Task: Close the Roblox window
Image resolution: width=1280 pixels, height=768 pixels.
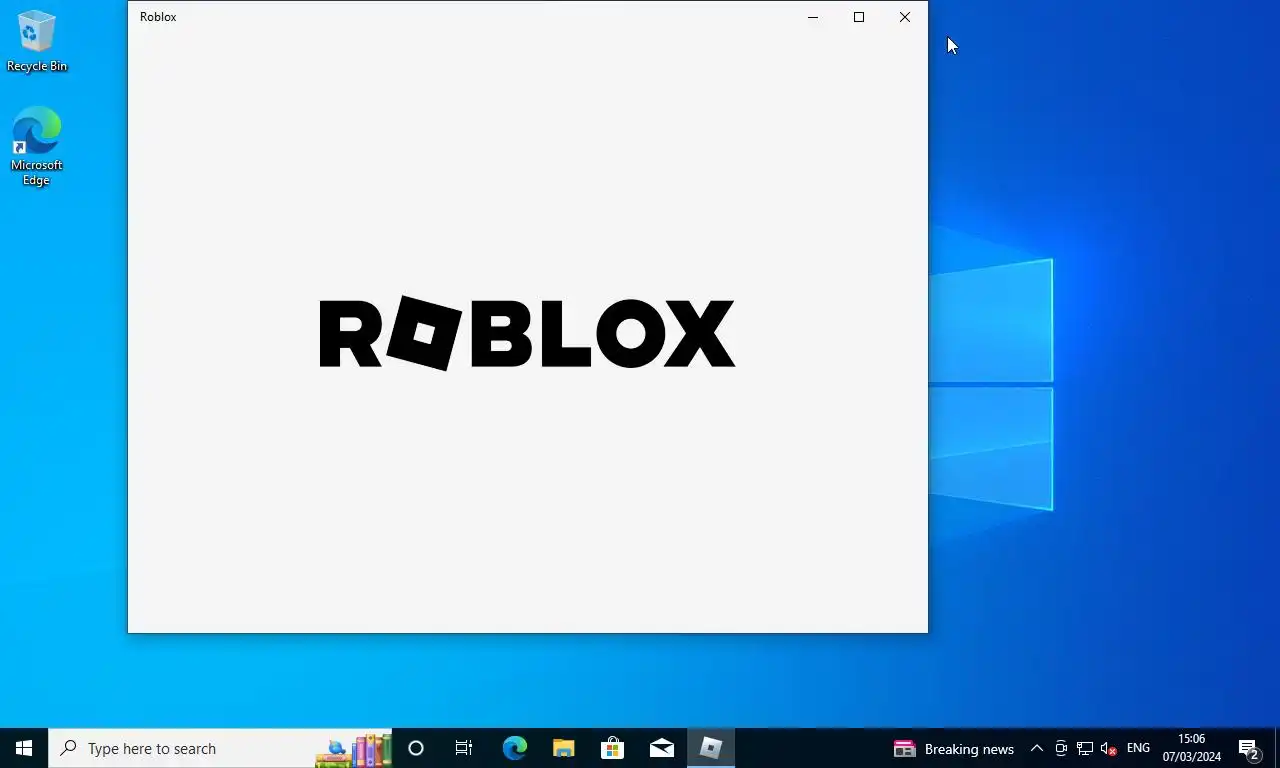Action: point(905,17)
